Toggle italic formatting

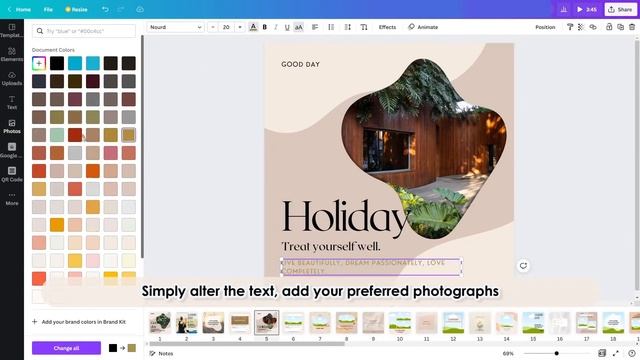276,27
